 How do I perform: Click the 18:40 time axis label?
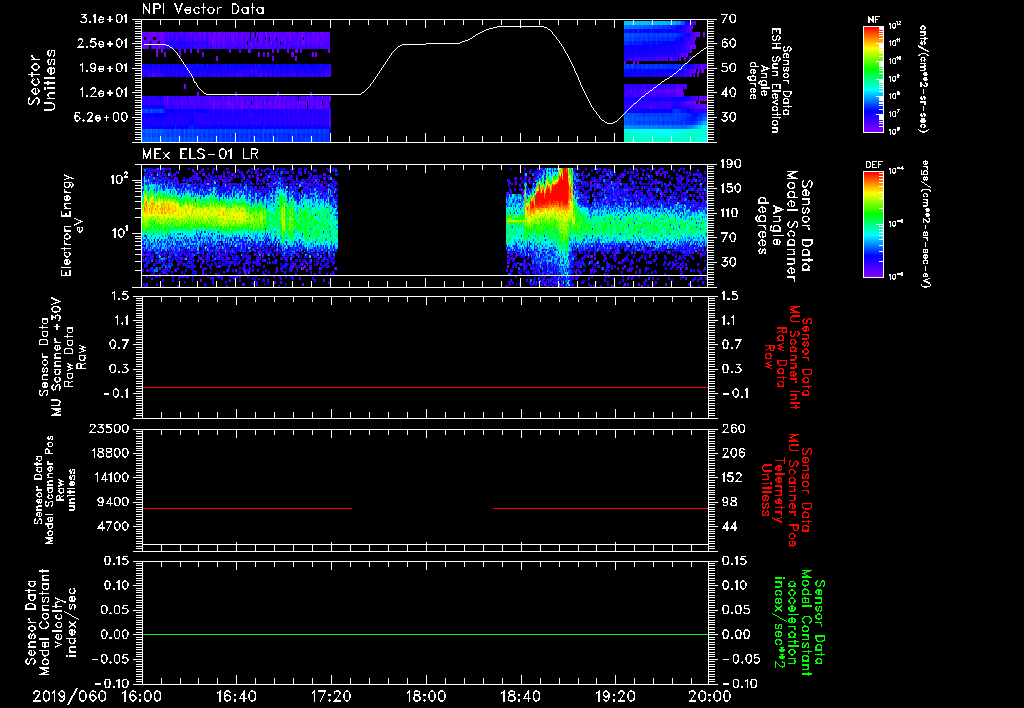pyautogui.click(x=520, y=696)
